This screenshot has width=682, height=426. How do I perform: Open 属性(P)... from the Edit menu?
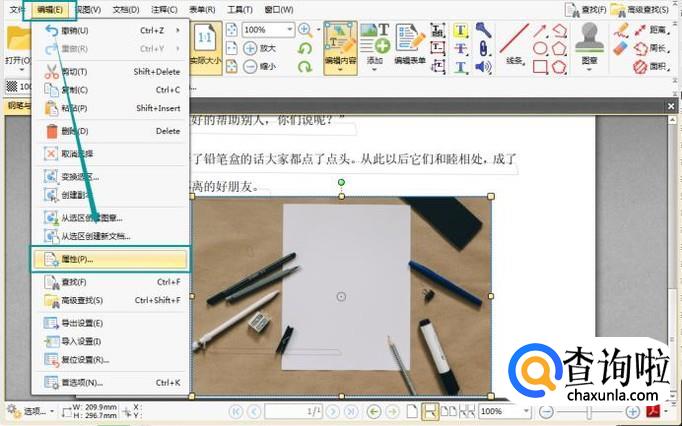click(110, 259)
